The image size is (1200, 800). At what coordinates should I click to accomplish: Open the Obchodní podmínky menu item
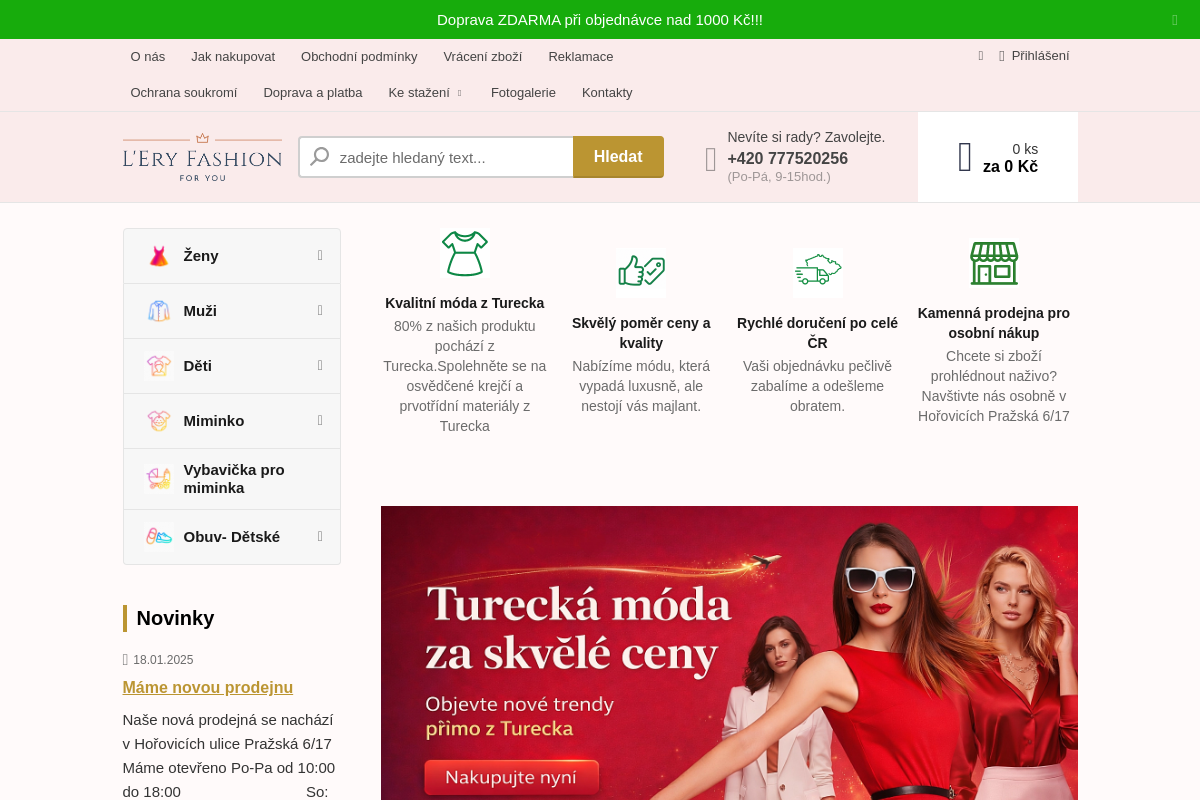click(x=359, y=57)
